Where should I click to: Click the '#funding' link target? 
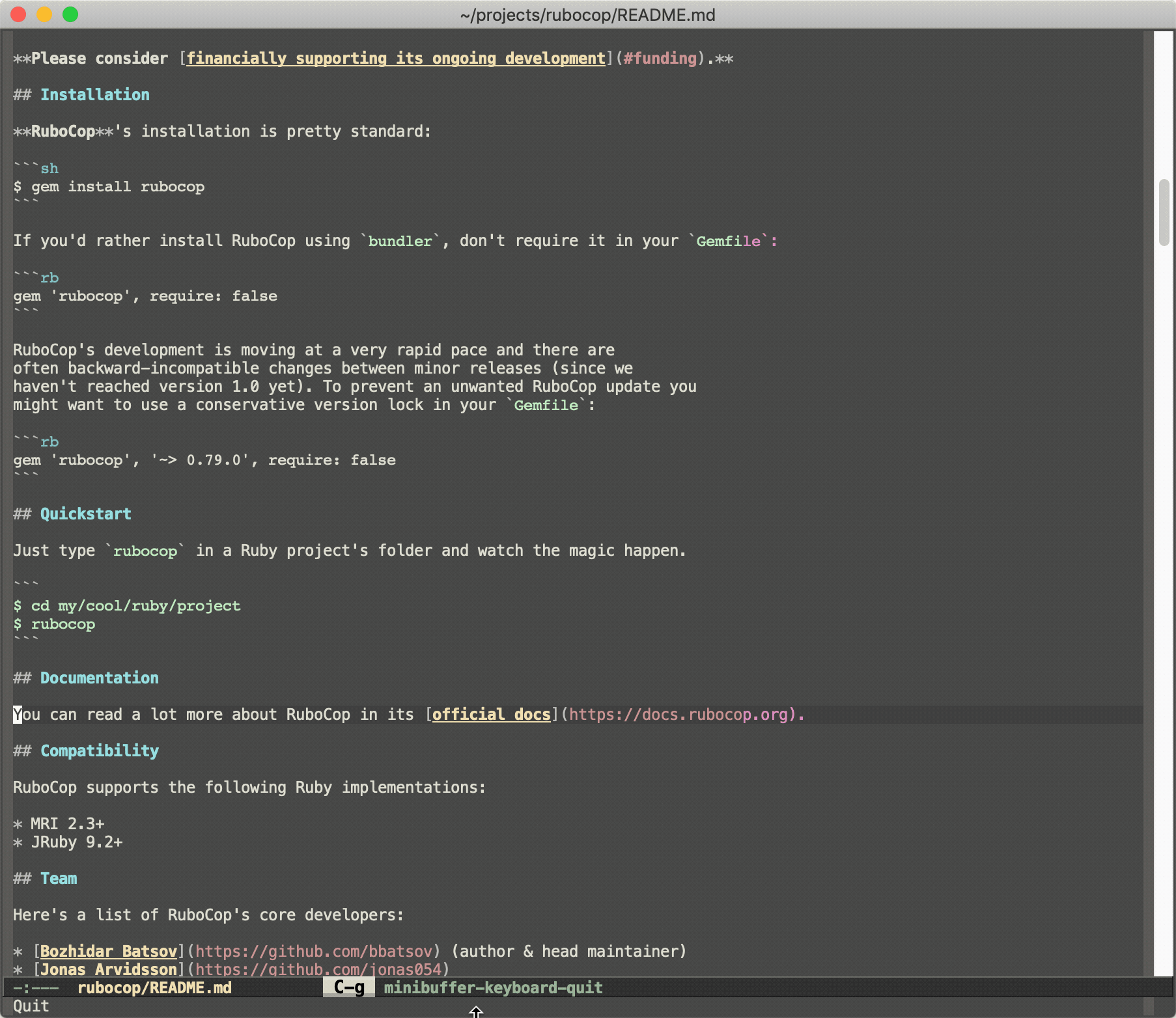pos(660,59)
